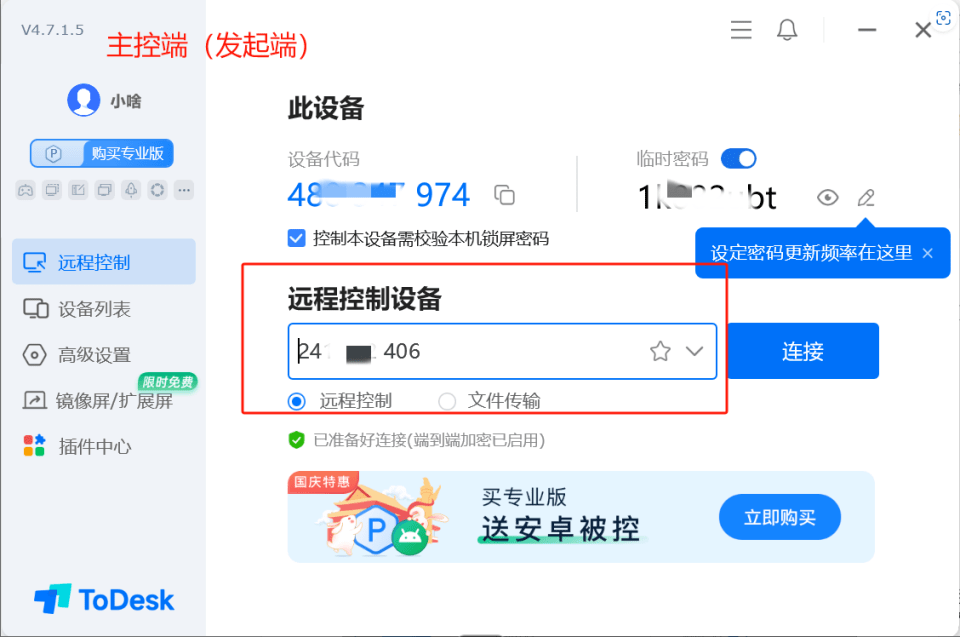Click the 立即购买 button
This screenshot has width=960, height=637.
coord(779,518)
